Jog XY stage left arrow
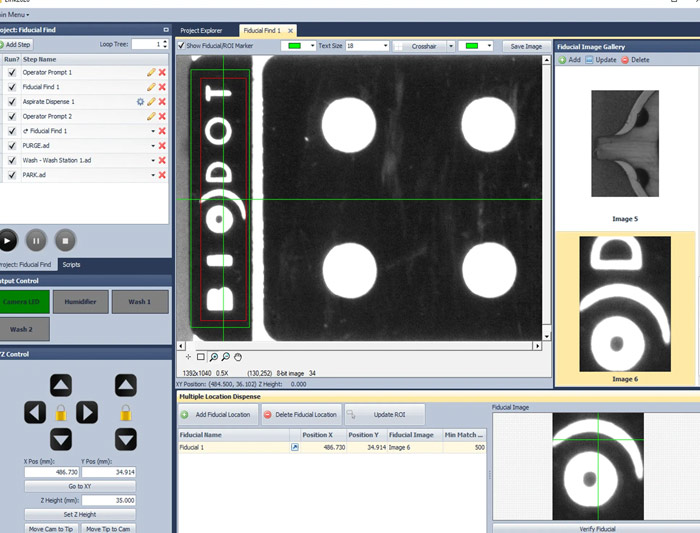The width and height of the screenshot is (700, 533). (35, 412)
